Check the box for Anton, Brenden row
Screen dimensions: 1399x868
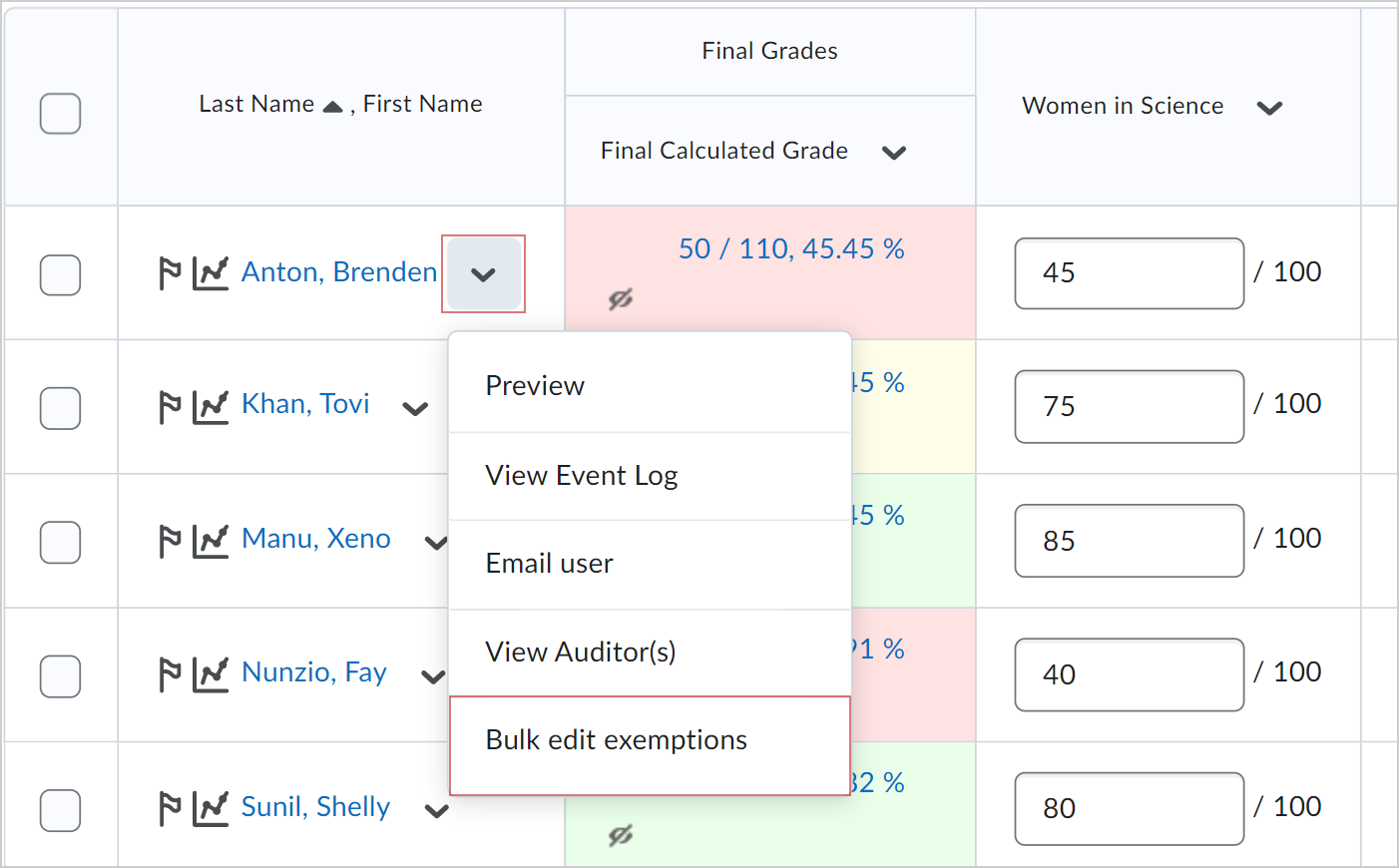[60, 274]
